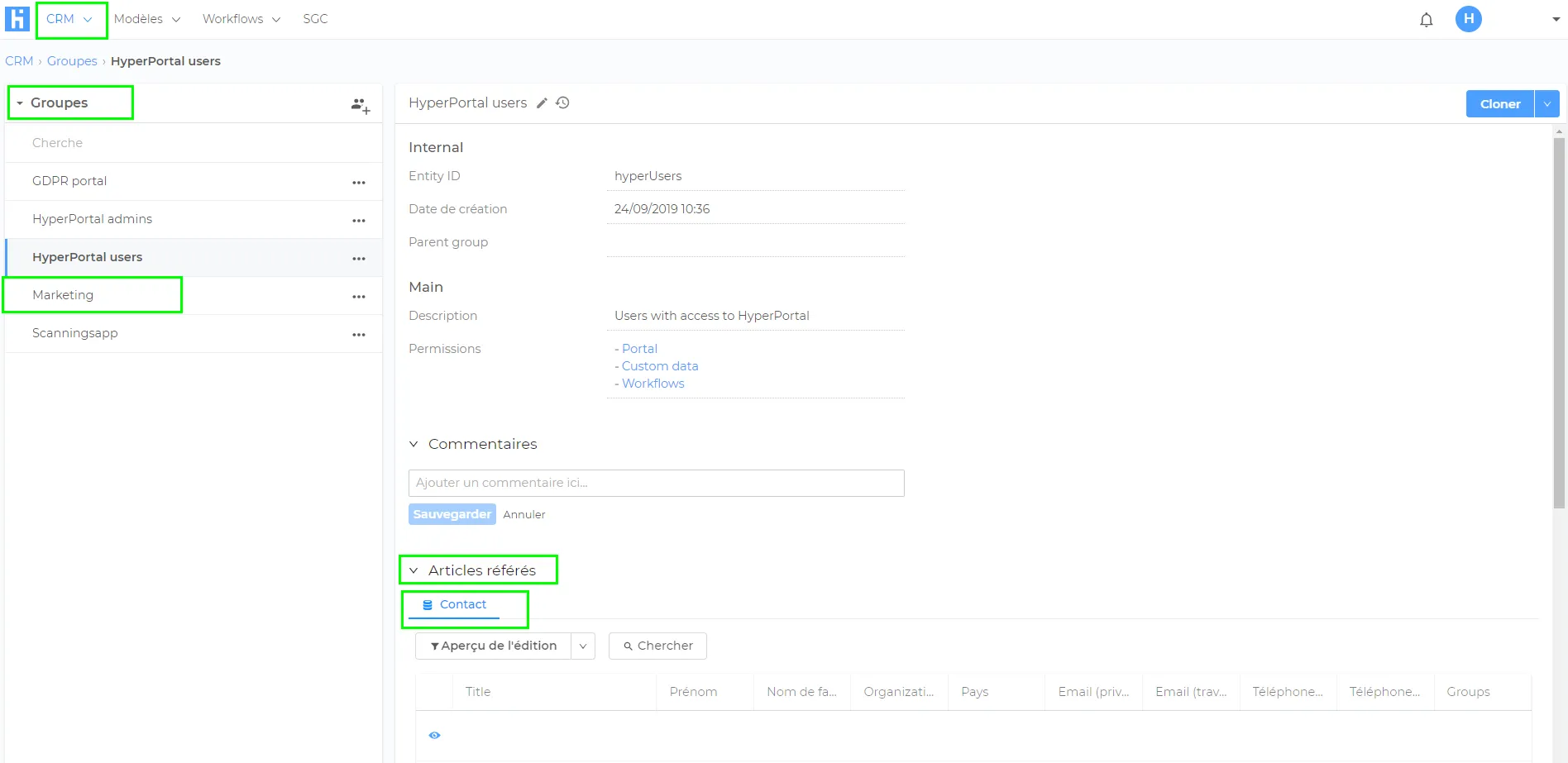Screen dimensions: 1568x763
Task: Open the notifications bell
Action: [x=1427, y=20]
